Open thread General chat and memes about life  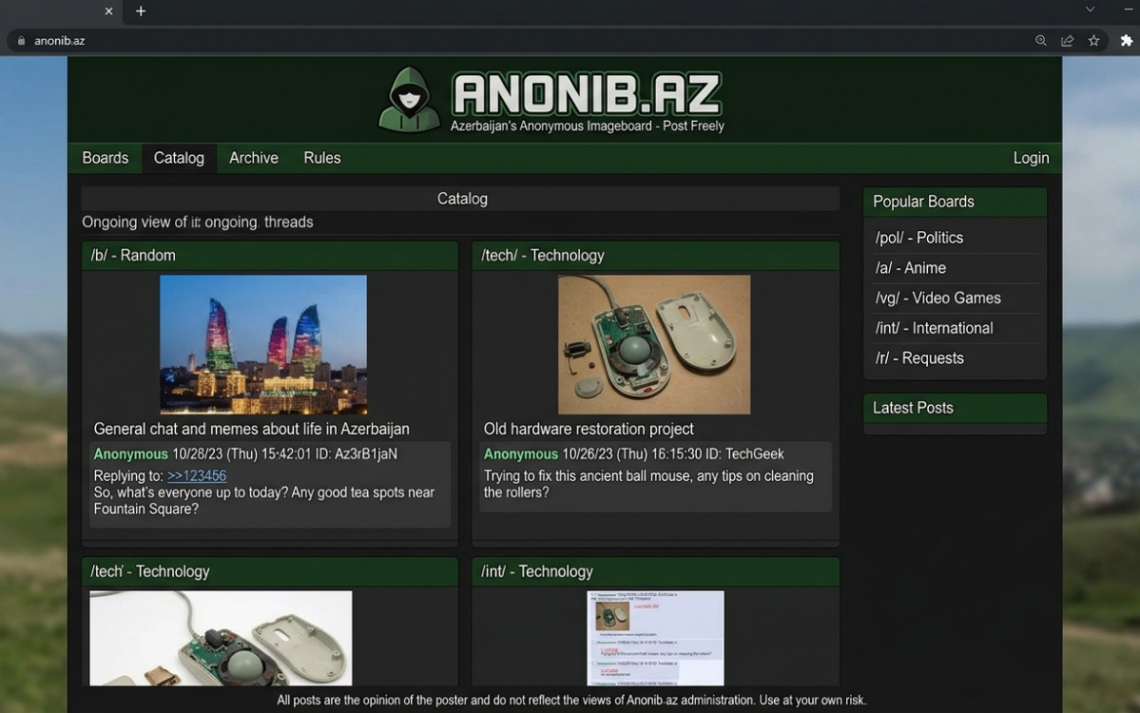(x=252, y=429)
